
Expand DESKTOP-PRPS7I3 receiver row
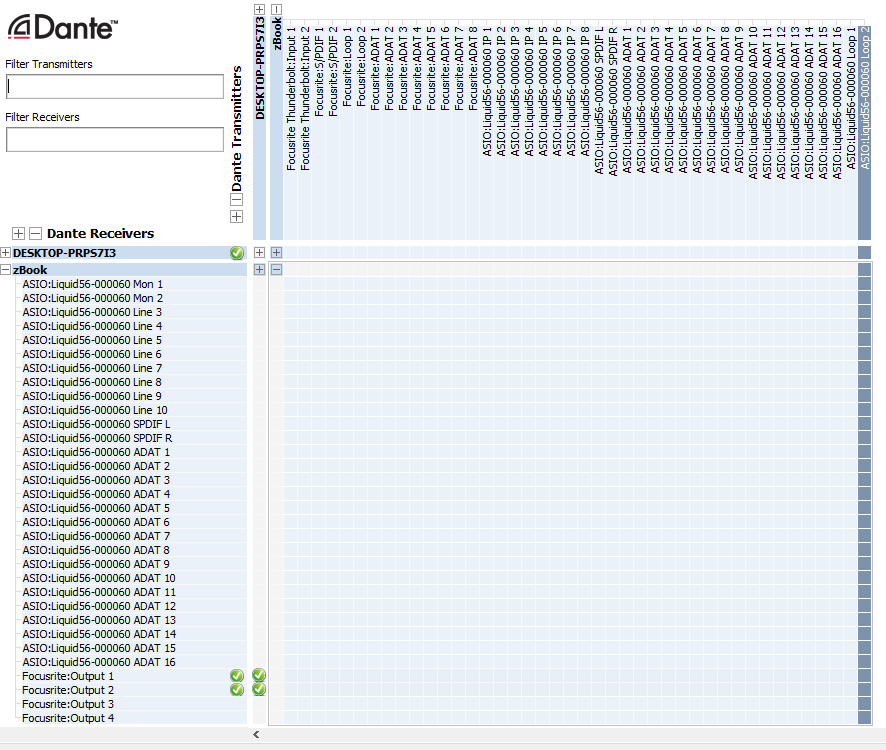6,253
